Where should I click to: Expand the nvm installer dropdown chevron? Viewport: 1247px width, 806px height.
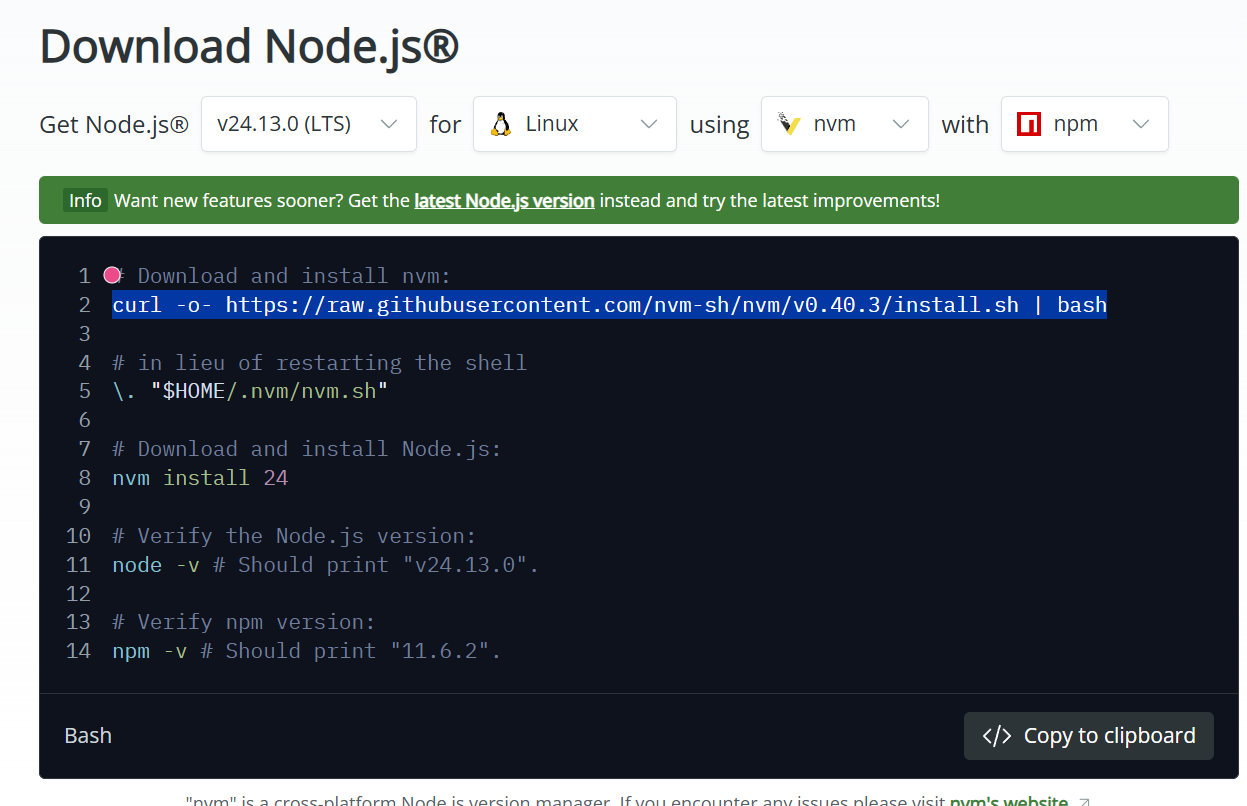pyautogui.click(x=901, y=124)
